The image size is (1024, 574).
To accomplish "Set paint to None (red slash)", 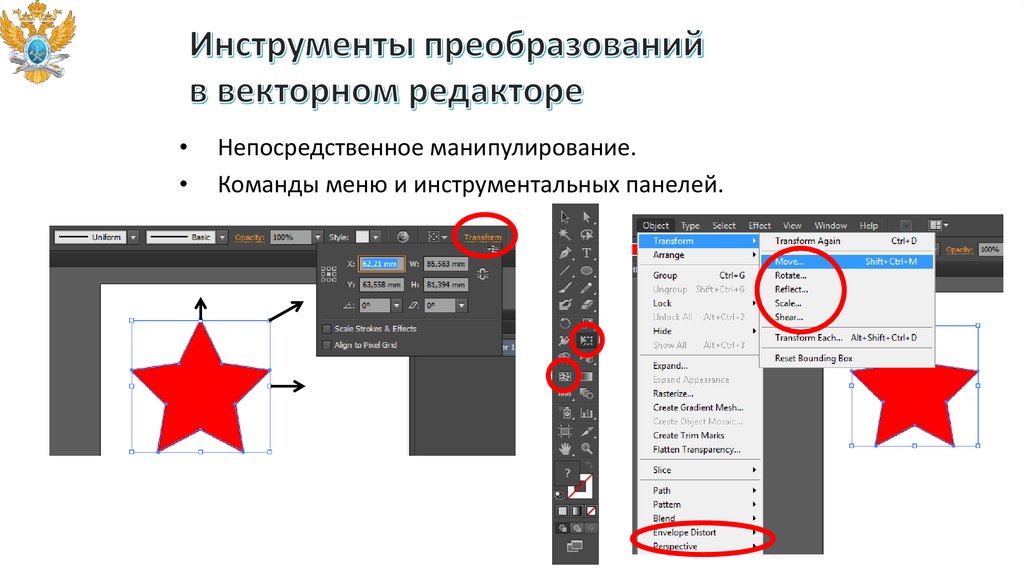I will click(591, 511).
